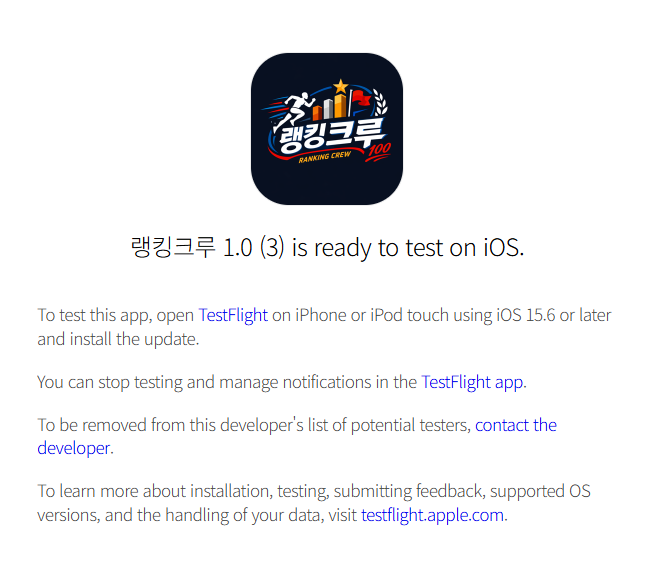Click the gold star atop the logo
The image size is (668, 562).
tap(340, 86)
